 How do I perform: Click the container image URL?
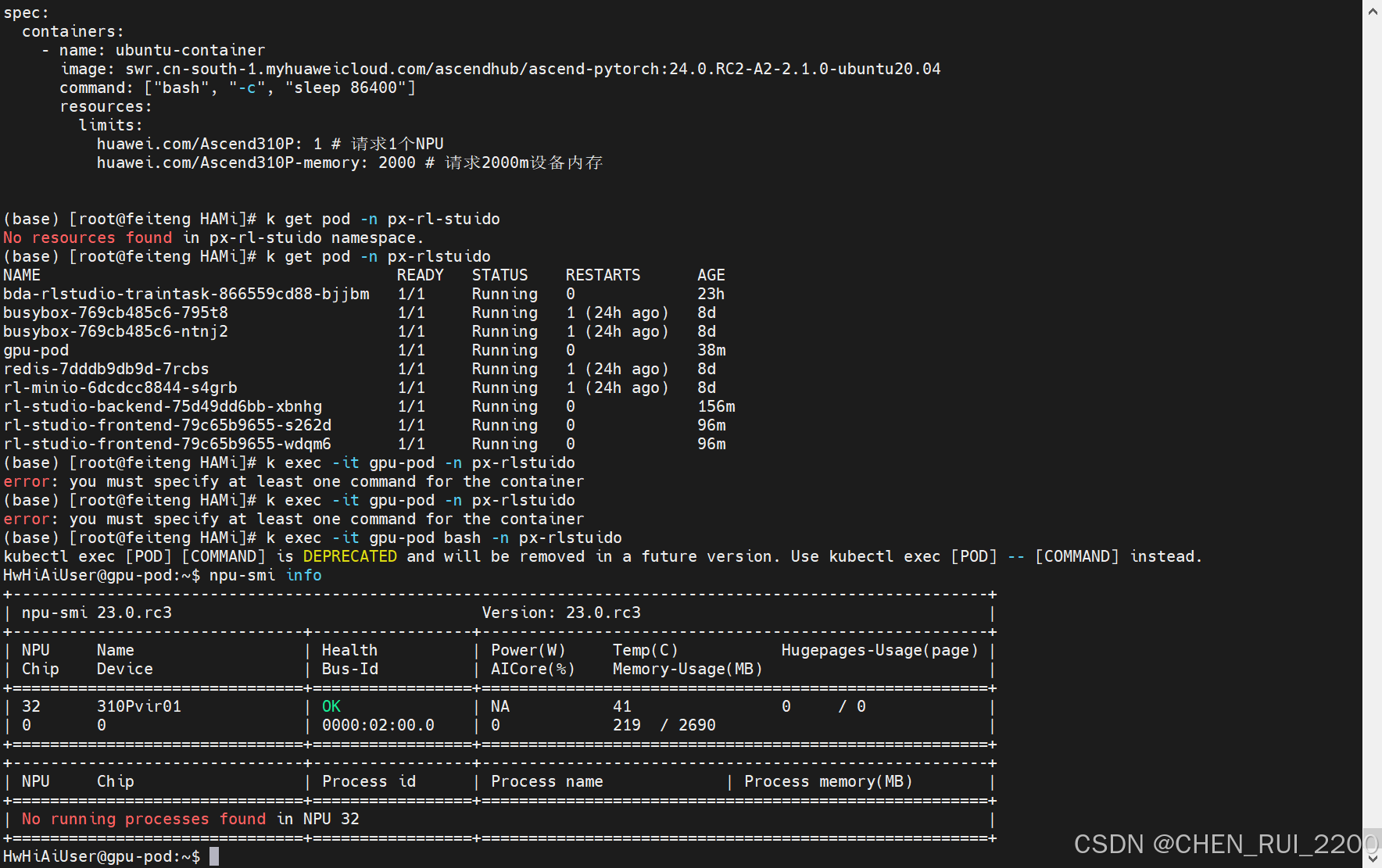coord(532,68)
